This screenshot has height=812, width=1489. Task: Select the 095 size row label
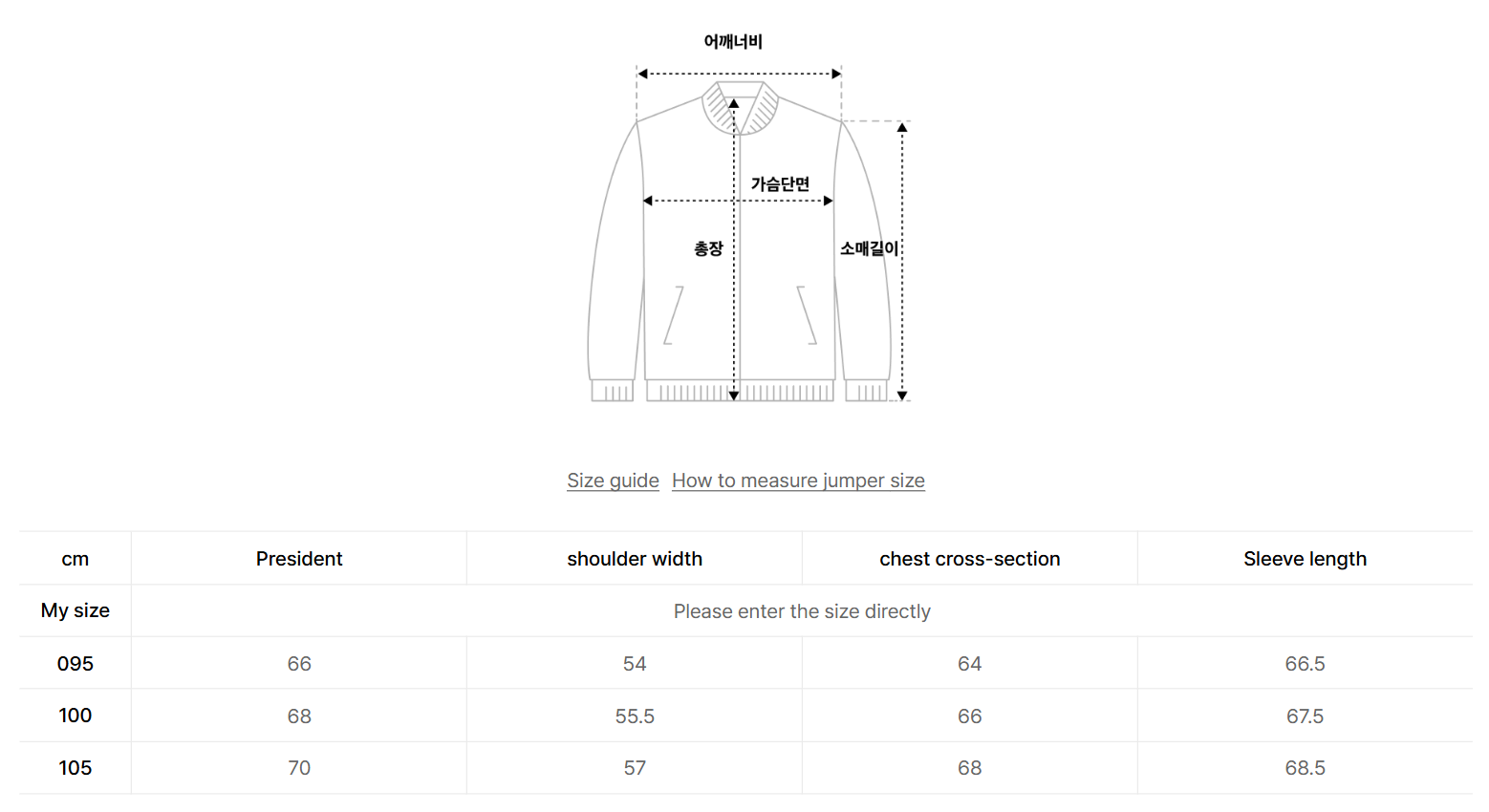pyautogui.click(x=75, y=664)
